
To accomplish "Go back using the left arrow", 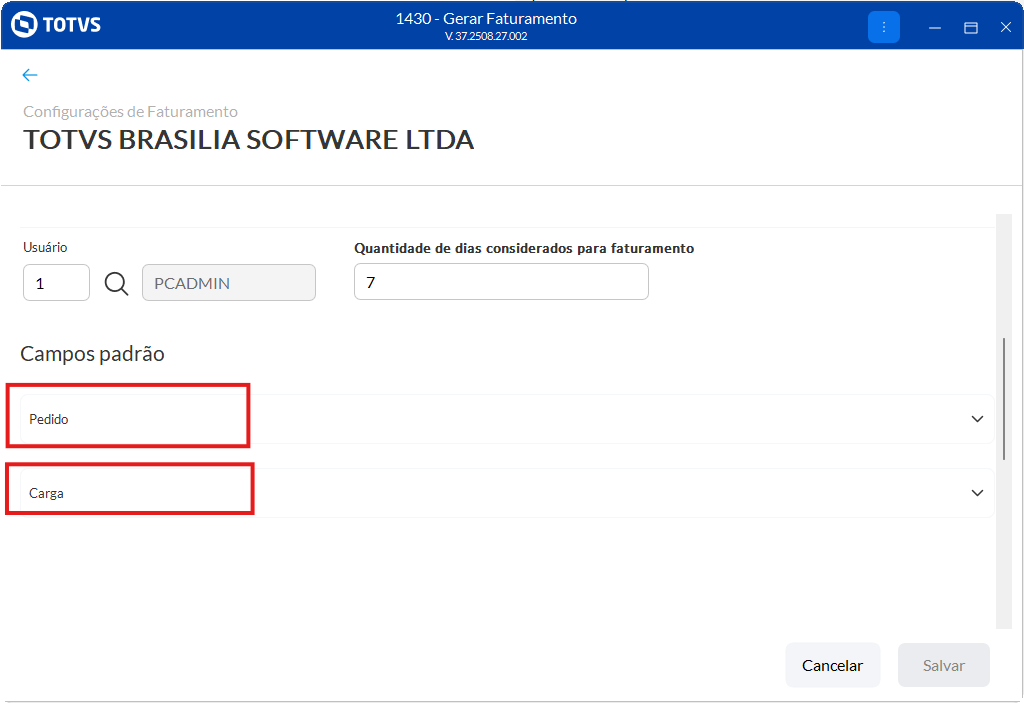I will (x=30, y=75).
